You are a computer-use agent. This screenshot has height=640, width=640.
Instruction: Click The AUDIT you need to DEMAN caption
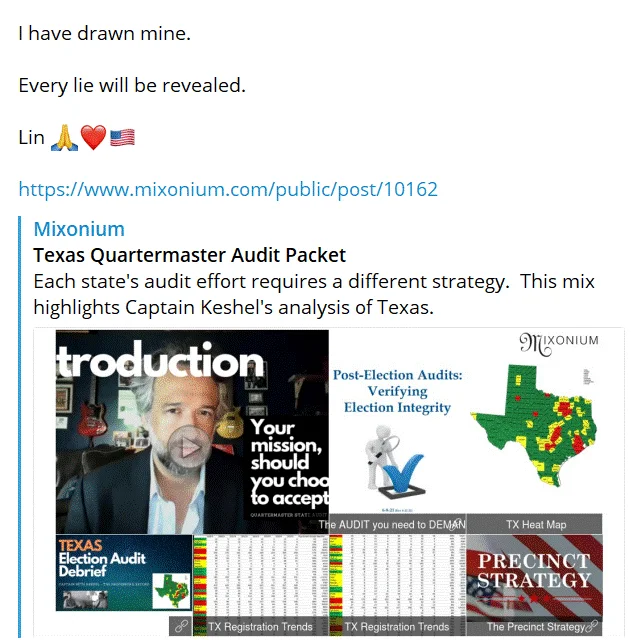point(392,524)
